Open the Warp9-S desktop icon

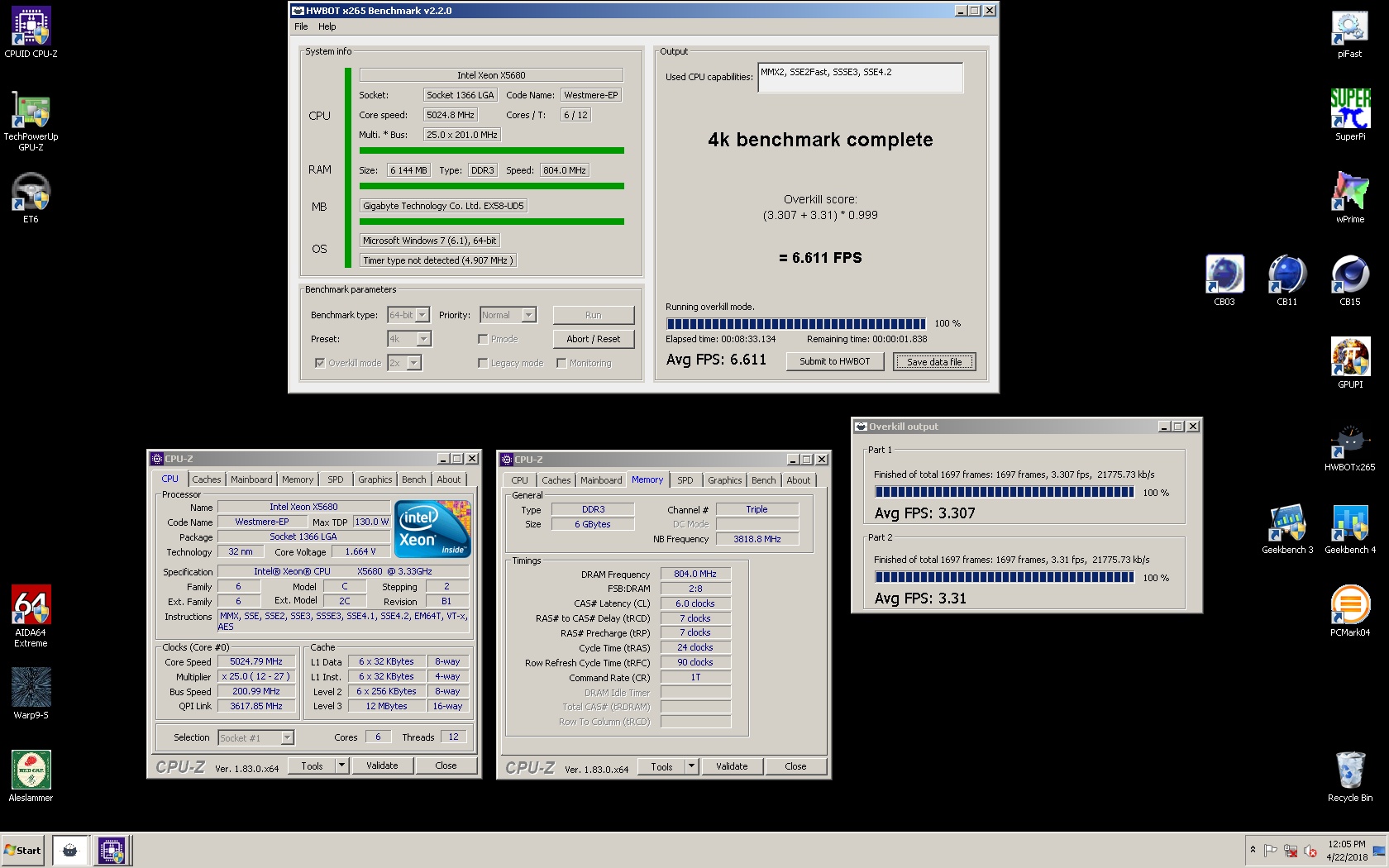click(31, 694)
